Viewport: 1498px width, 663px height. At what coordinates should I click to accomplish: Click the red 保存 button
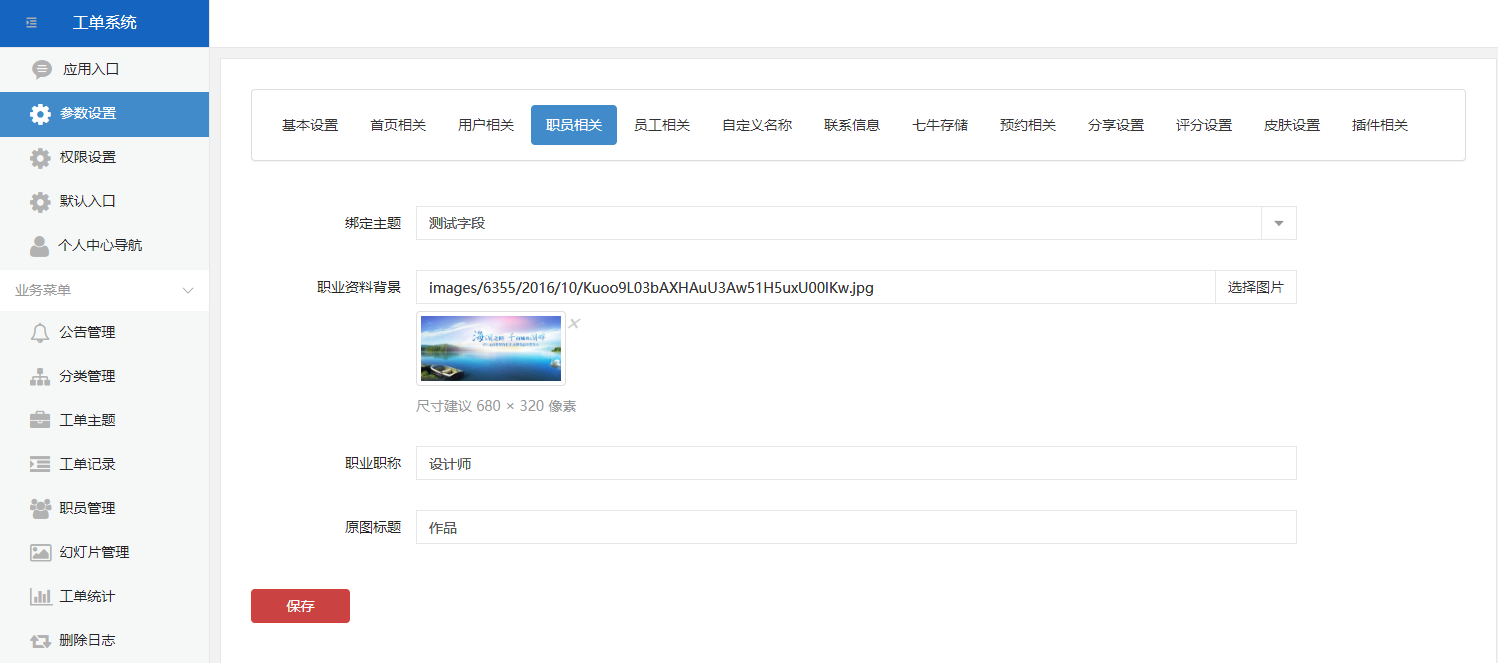pyautogui.click(x=300, y=606)
